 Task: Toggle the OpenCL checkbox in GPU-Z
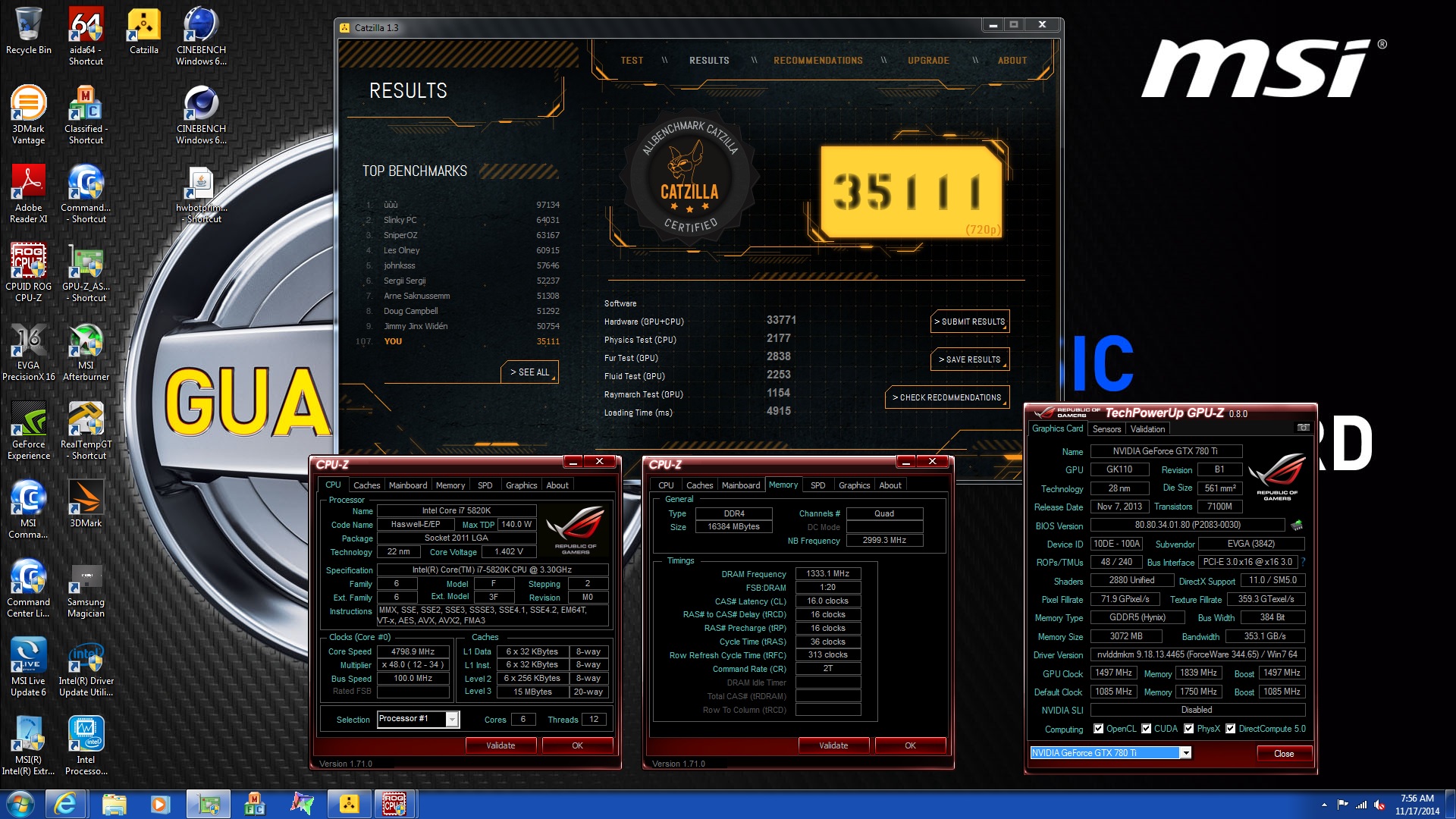tap(1098, 729)
